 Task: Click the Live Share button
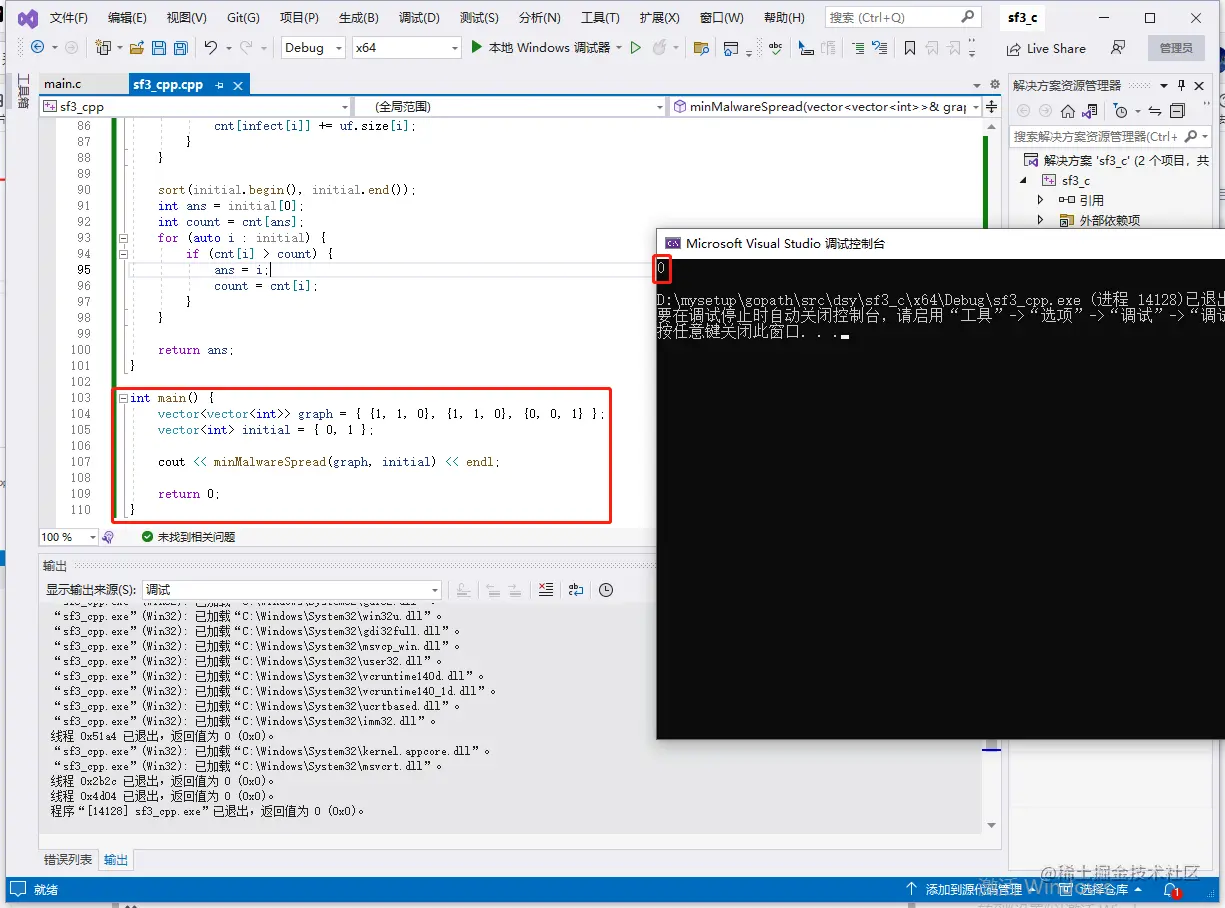click(x=1045, y=48)
